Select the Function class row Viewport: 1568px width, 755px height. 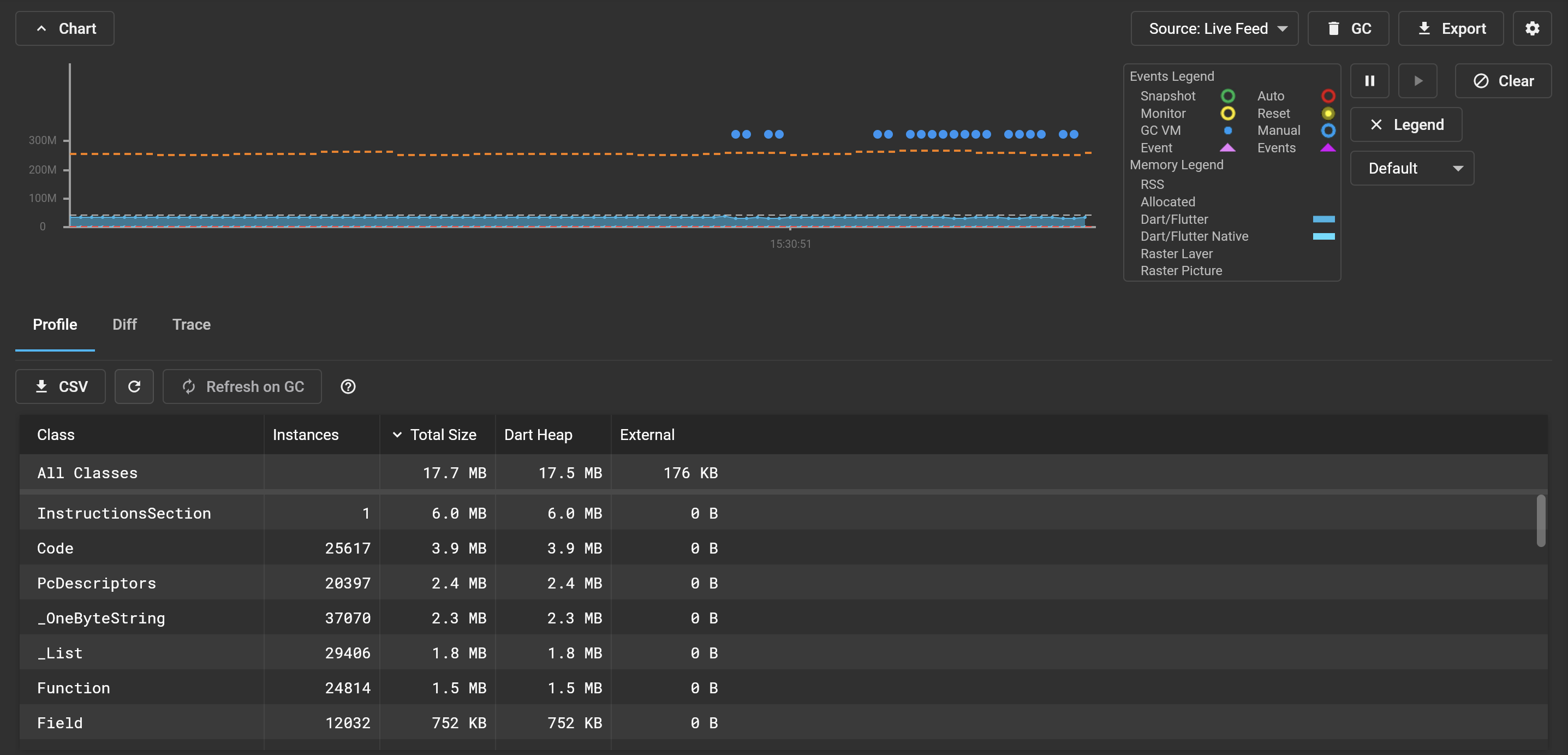(783, 688)
